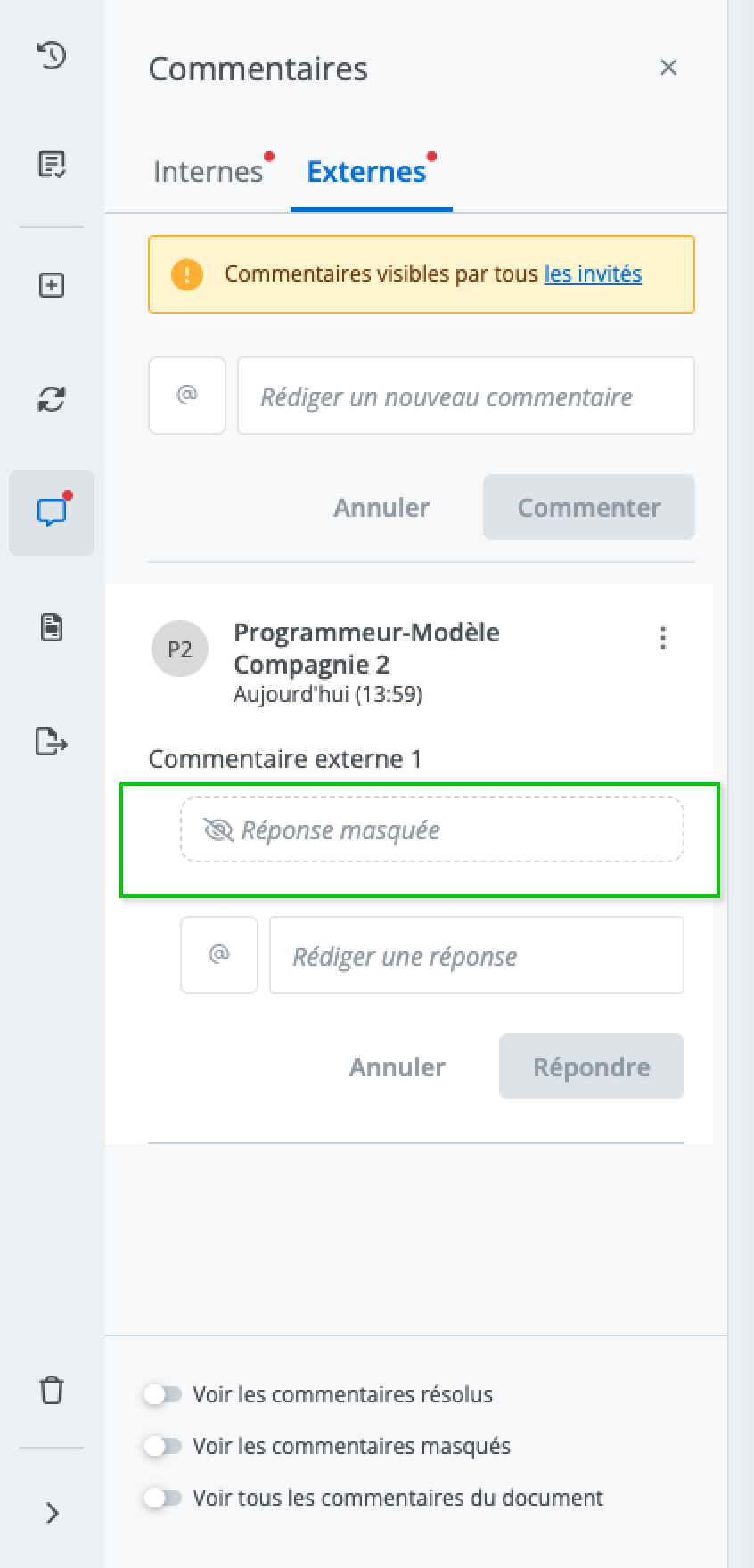
Task: Toggle 'Voir les commentaires résolus' switch
Action: pos(163,1394)
